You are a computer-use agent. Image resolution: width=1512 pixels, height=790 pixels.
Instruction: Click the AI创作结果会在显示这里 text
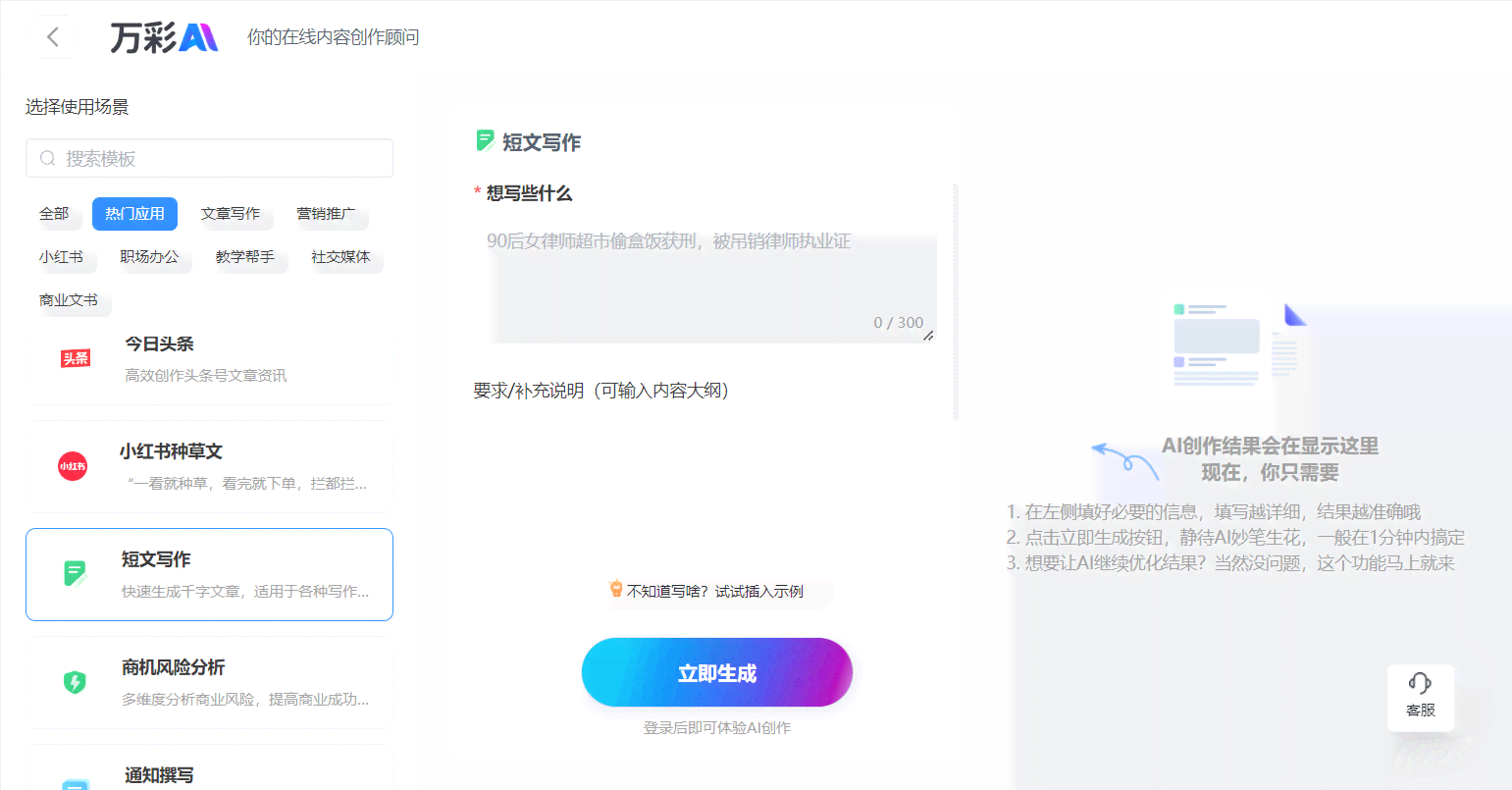tap(1271, 446)
